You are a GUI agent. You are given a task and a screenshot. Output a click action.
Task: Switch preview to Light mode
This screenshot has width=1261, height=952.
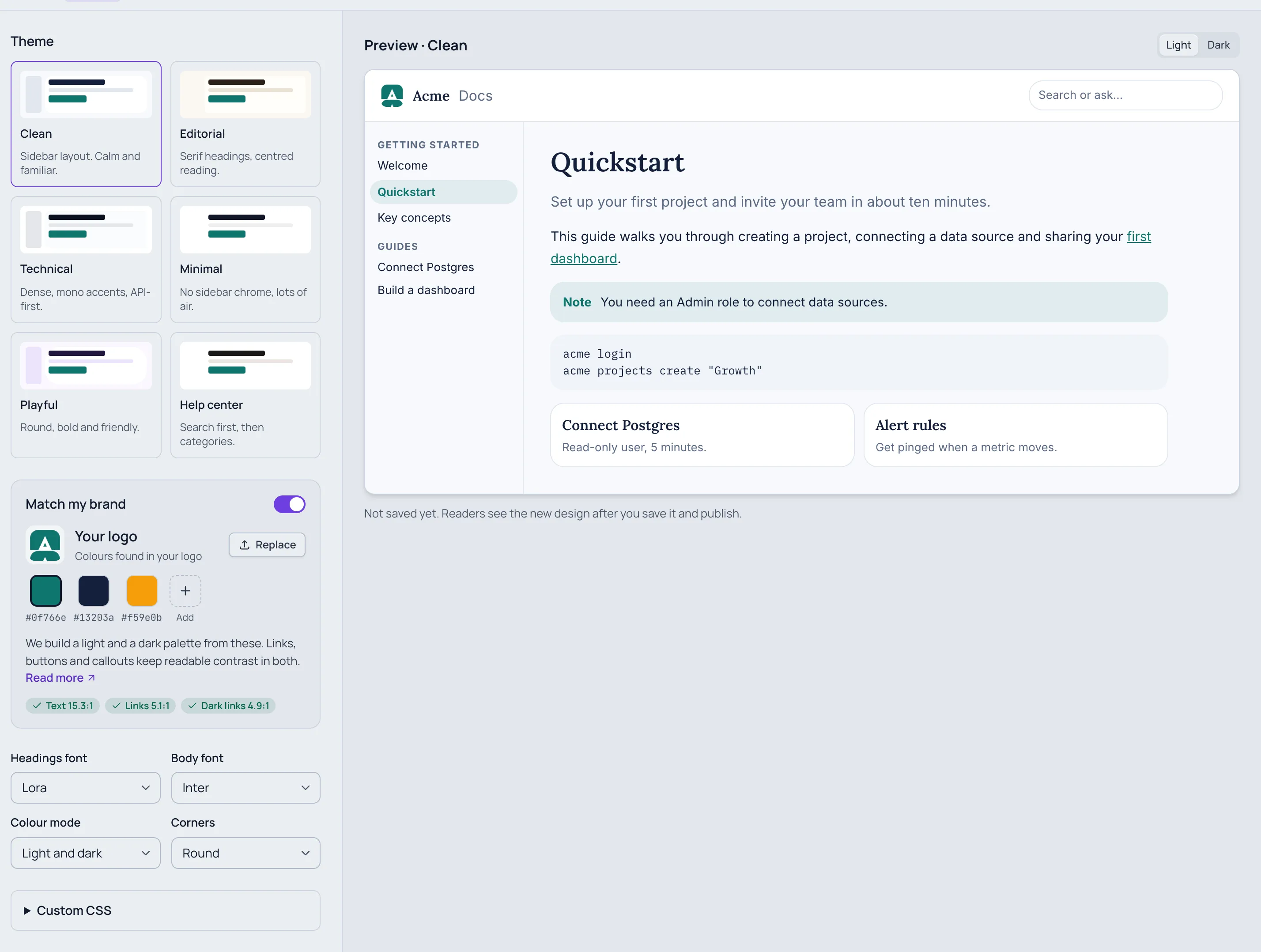[x=1178, y=45]
